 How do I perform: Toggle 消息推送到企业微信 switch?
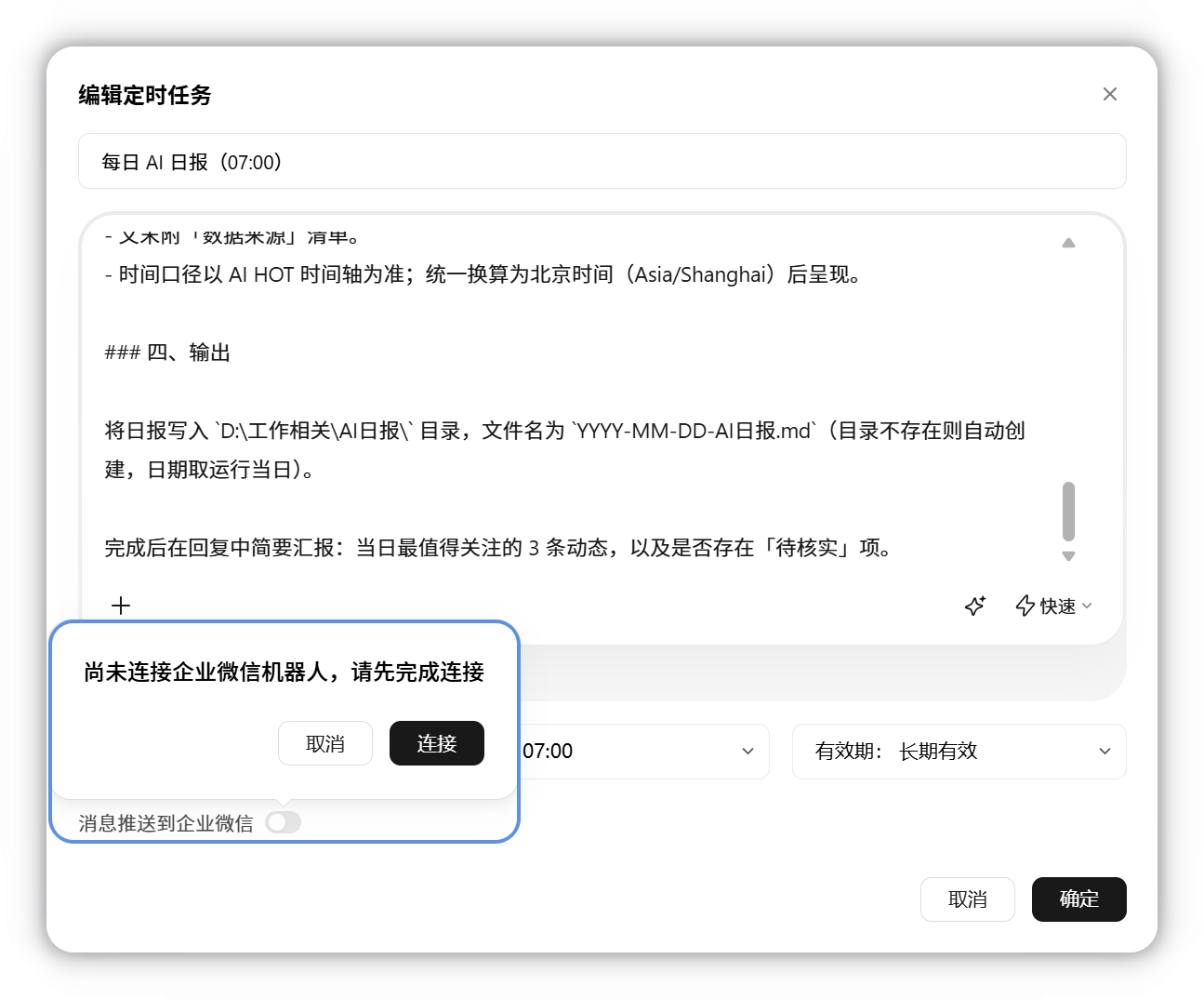(x=284, y=822)
